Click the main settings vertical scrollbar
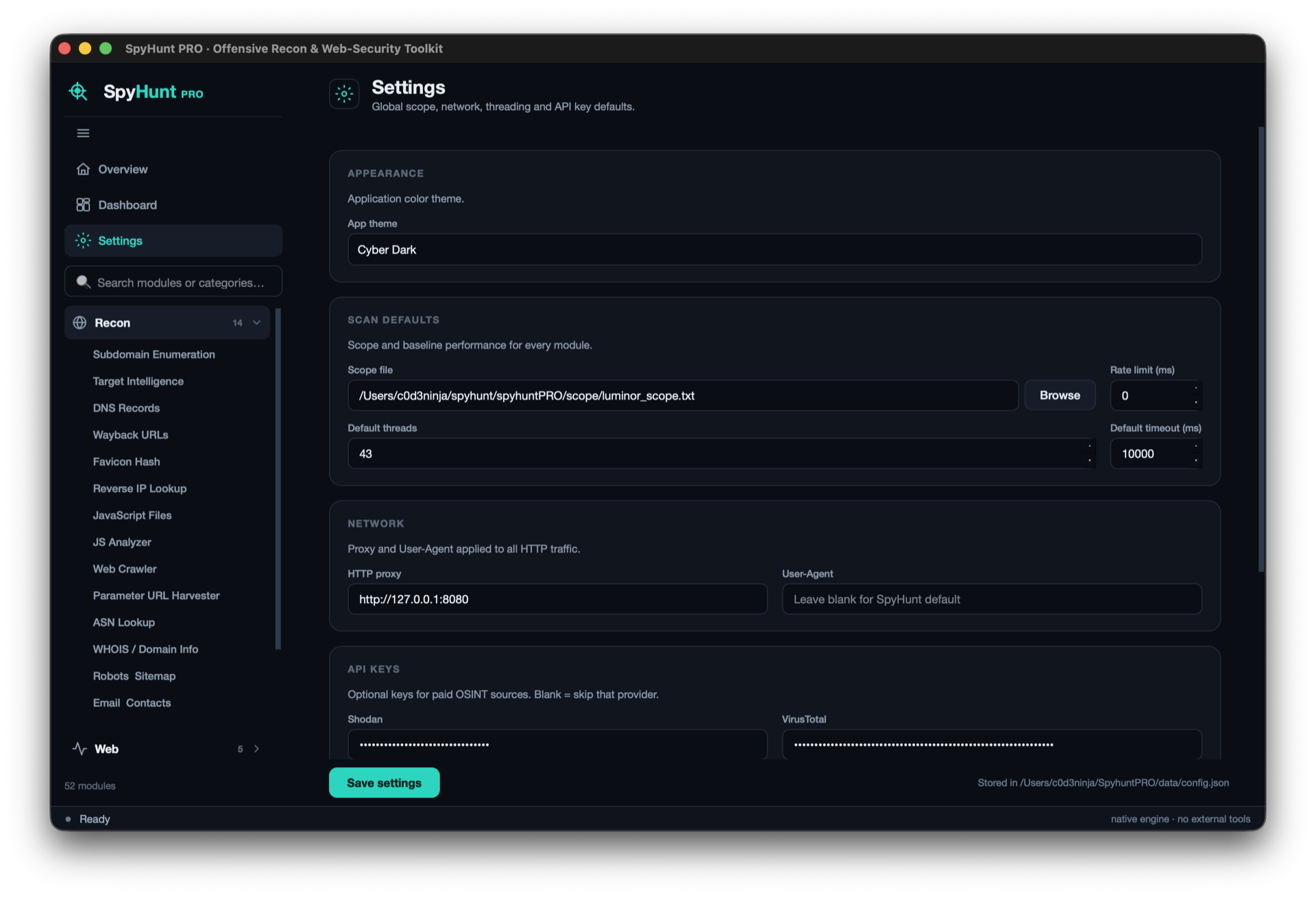 coord(1260,349)
